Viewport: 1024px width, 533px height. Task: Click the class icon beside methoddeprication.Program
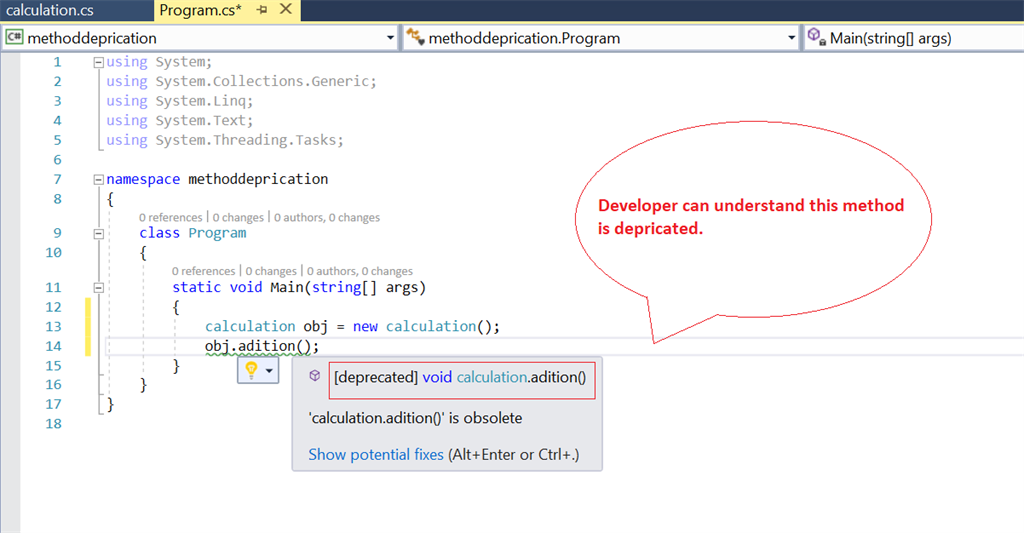(415, 37)
